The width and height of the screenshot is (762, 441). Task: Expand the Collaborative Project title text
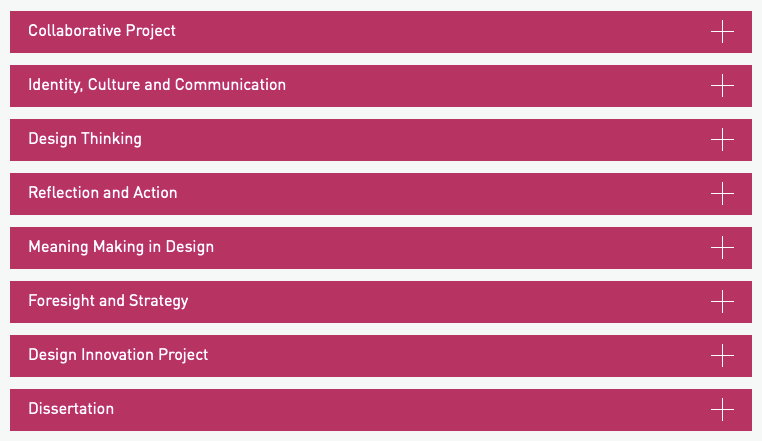click(x=102, y=31)
